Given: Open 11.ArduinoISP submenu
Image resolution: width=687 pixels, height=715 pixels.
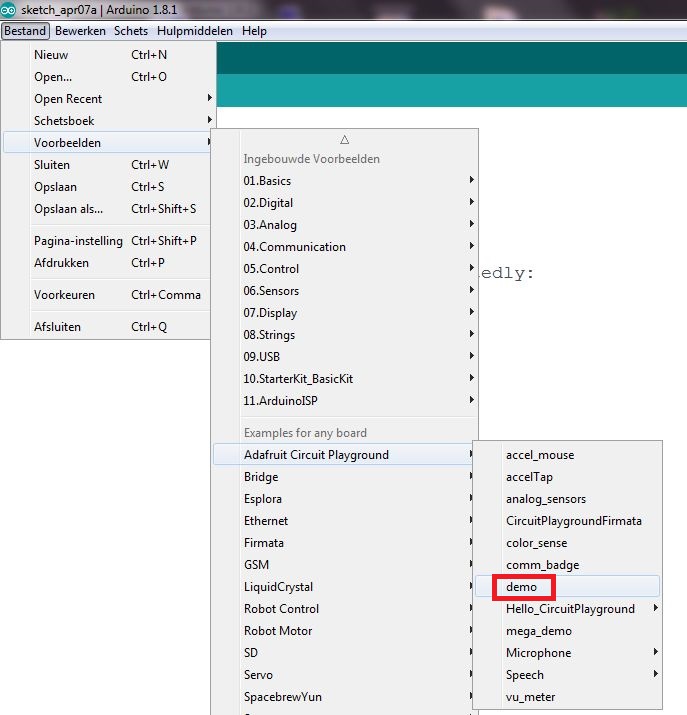Looking at the screenshot, I should (345, 400).
